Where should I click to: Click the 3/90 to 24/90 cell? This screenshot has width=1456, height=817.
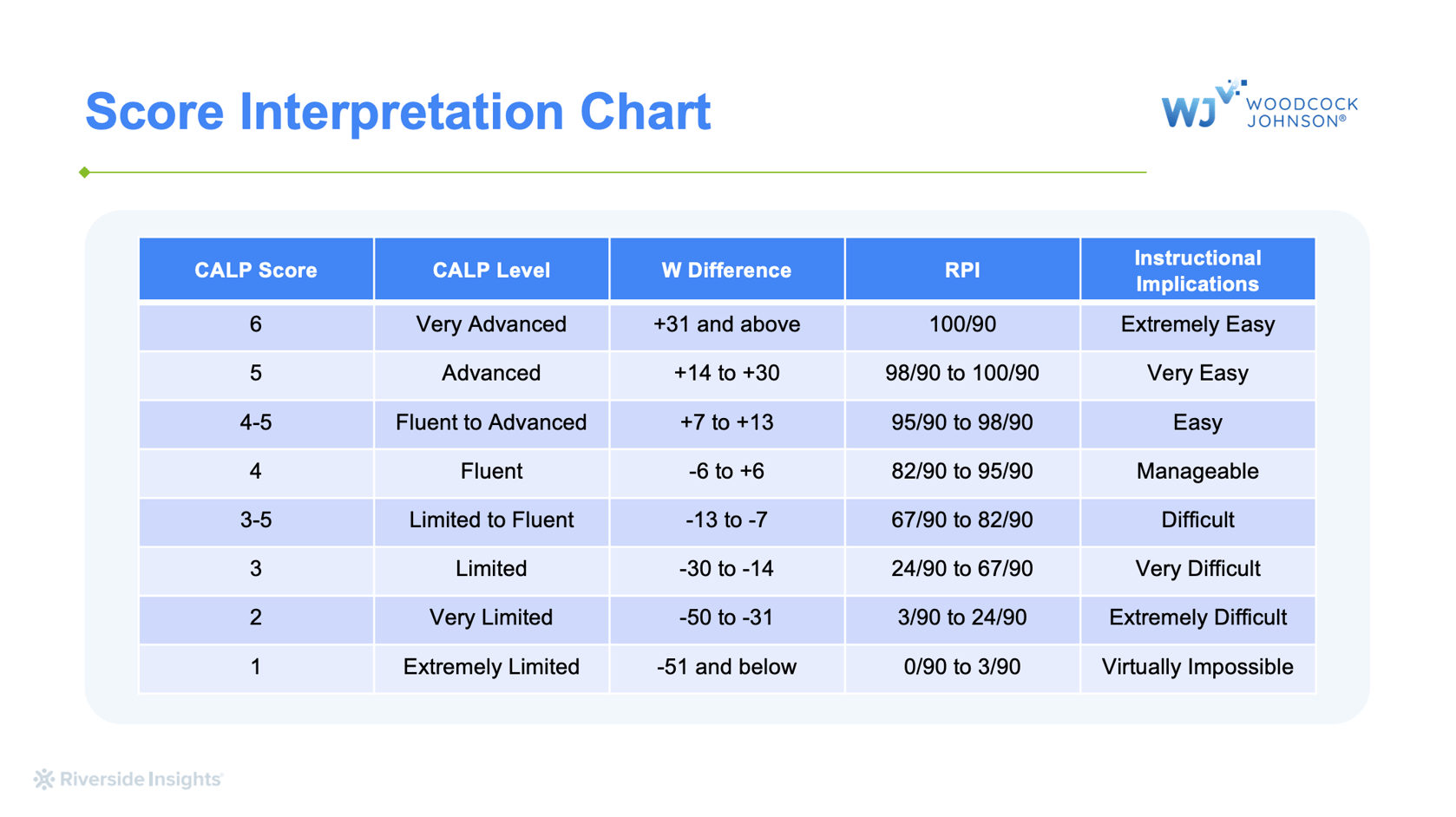pos(961,618)
